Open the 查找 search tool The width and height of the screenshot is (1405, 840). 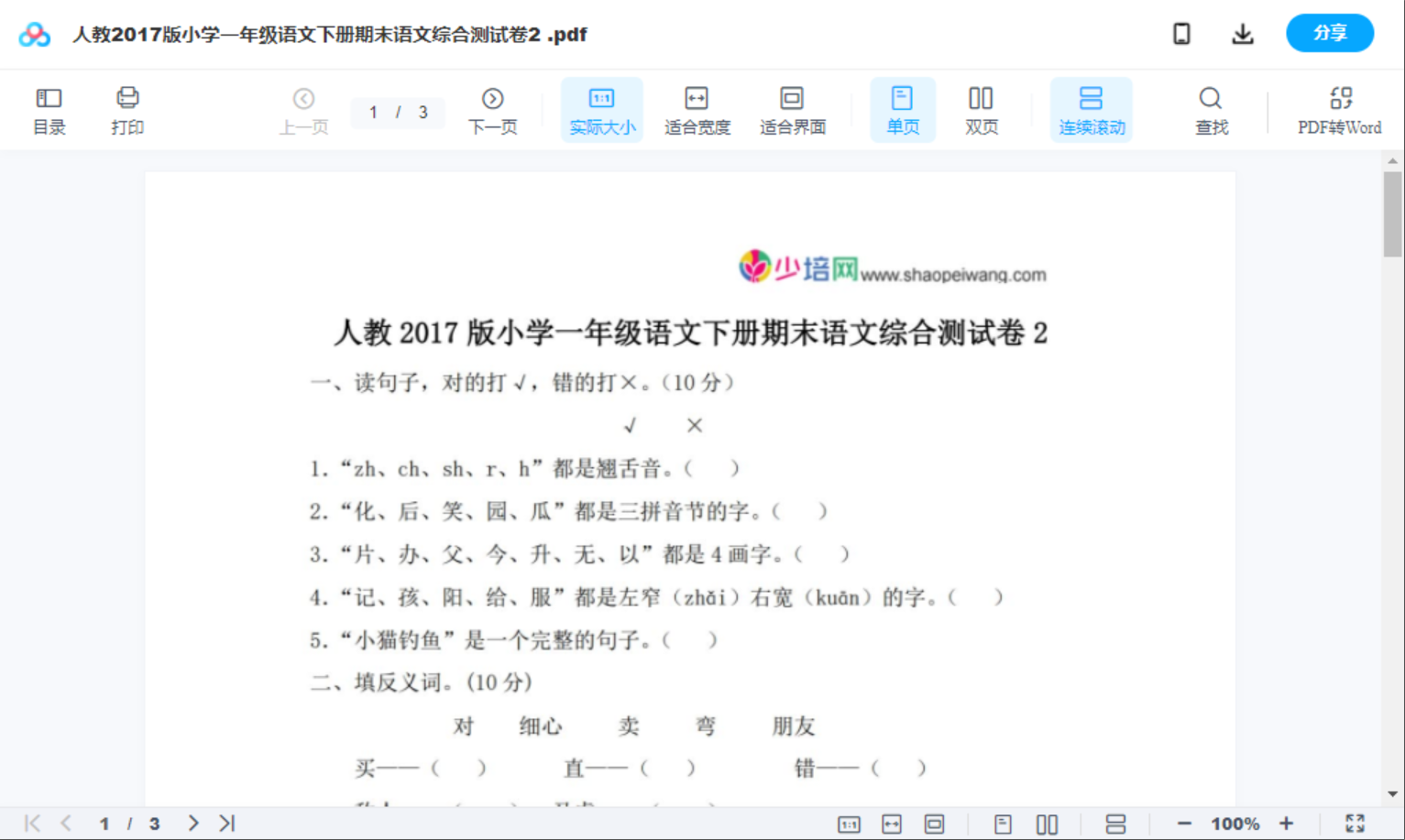click(1211, 109)
